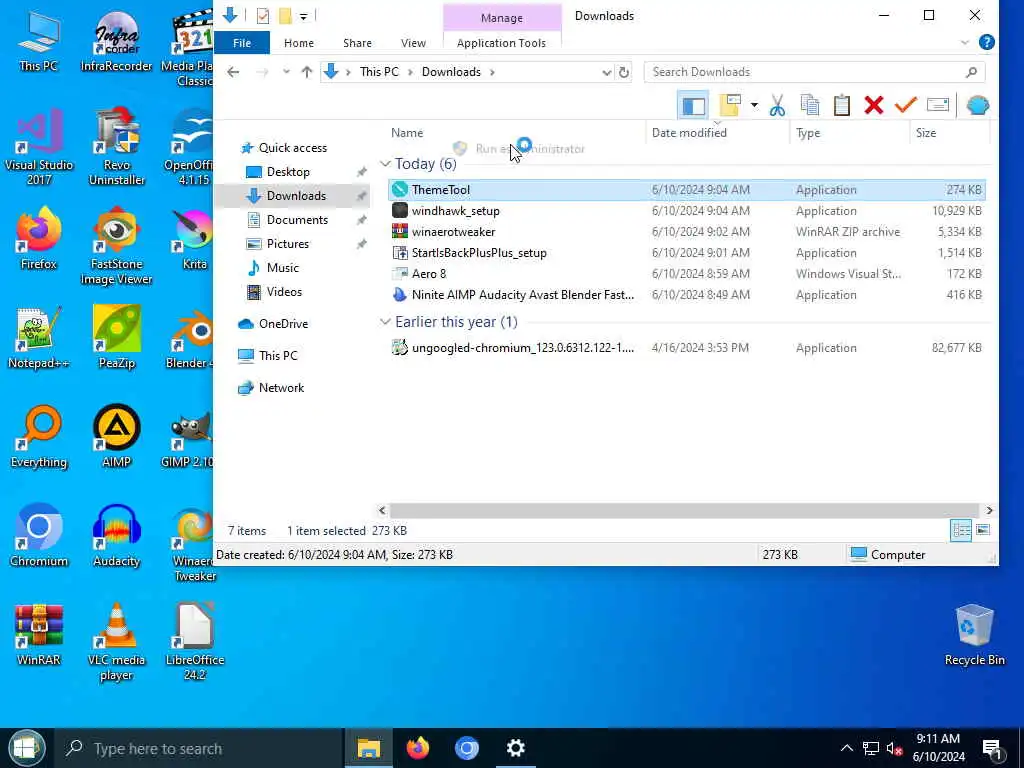Open the FastStone Image Viewer desktop icon

click(x=116, y=246)
